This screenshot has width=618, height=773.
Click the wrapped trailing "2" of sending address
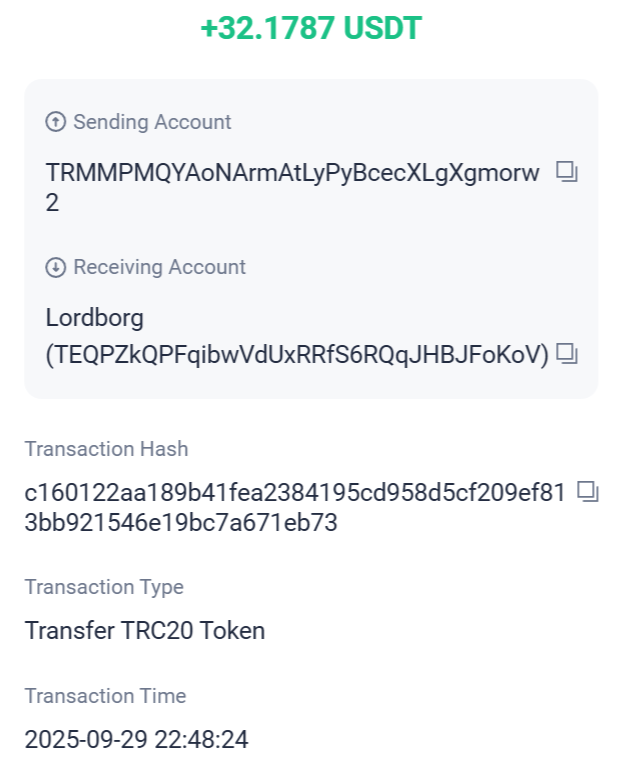(x=53, y=203)
